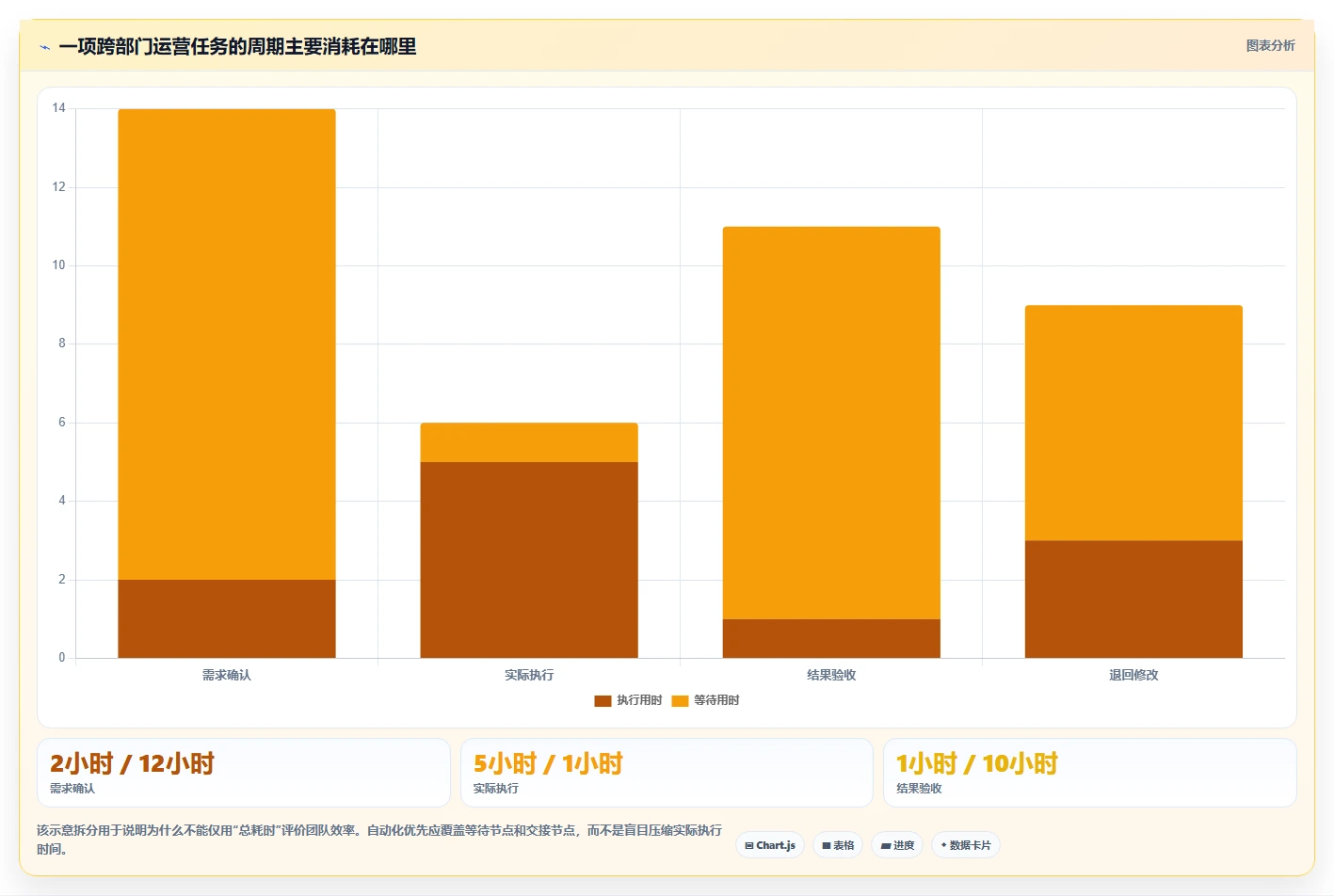Click the 结果验收 x-axis label

click(831, 675)
